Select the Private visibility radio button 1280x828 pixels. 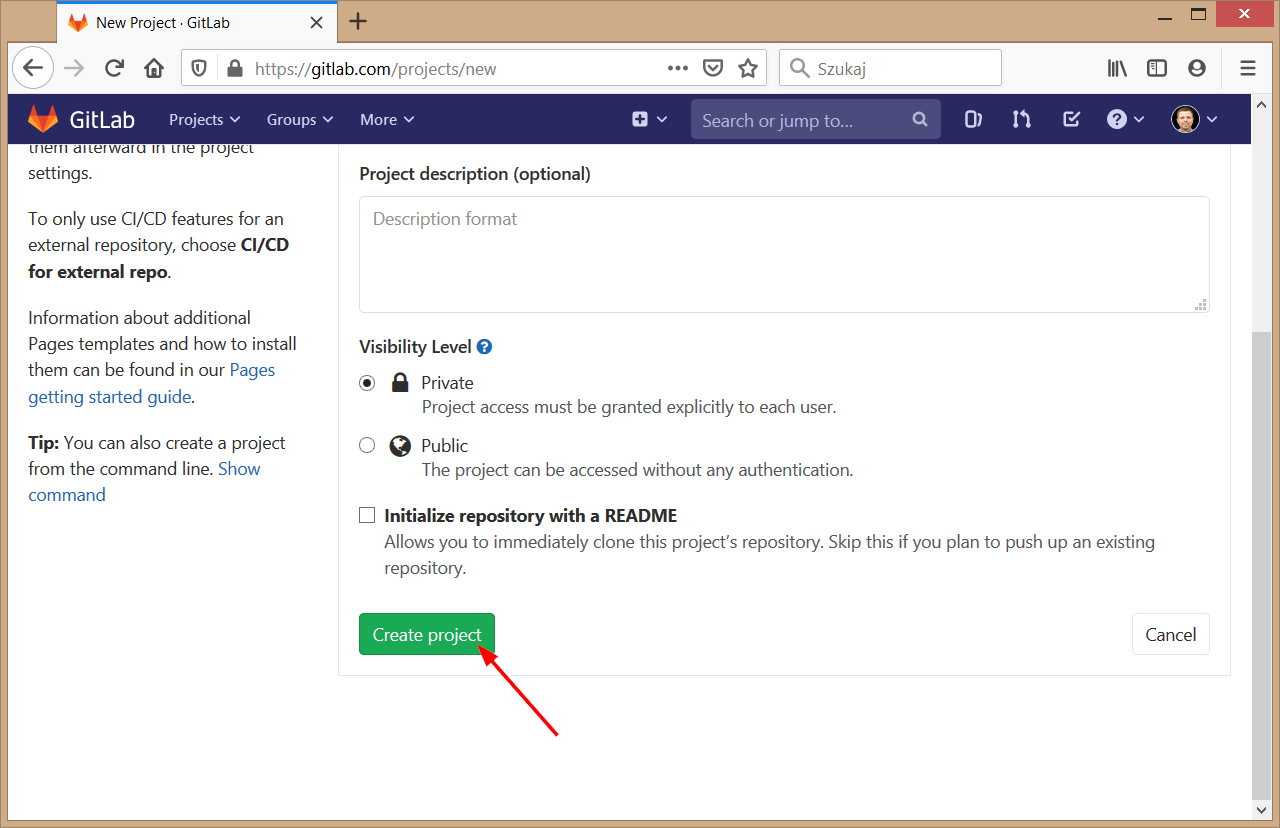click(368, 383)
